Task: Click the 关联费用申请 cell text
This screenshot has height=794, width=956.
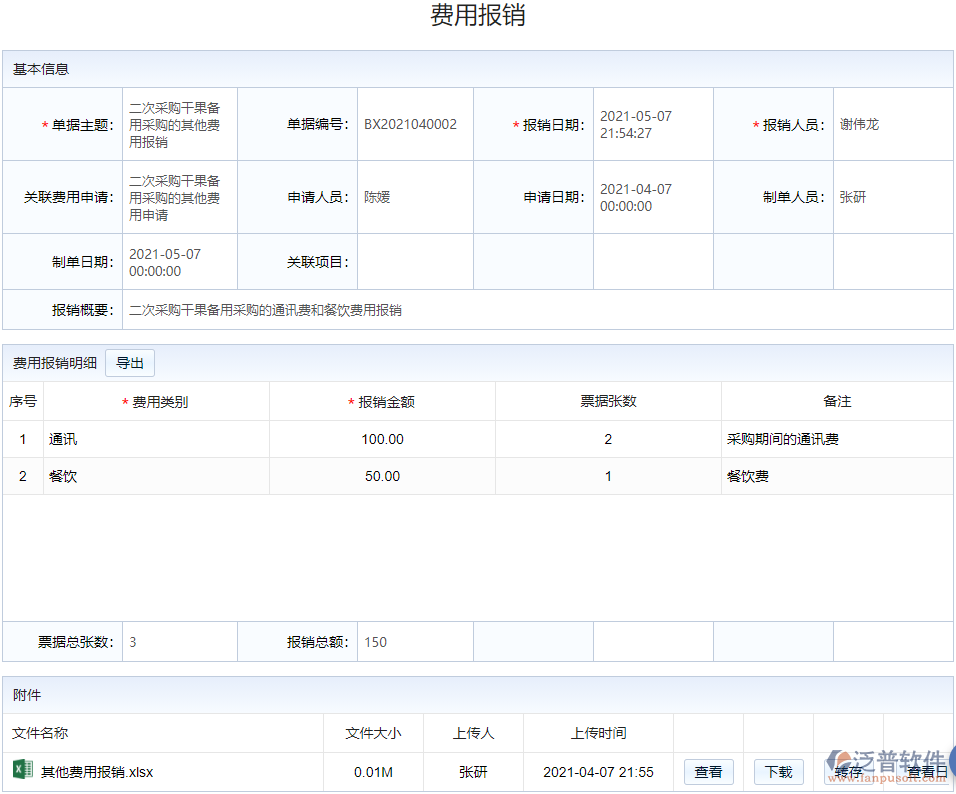Action: coord(180,196)
